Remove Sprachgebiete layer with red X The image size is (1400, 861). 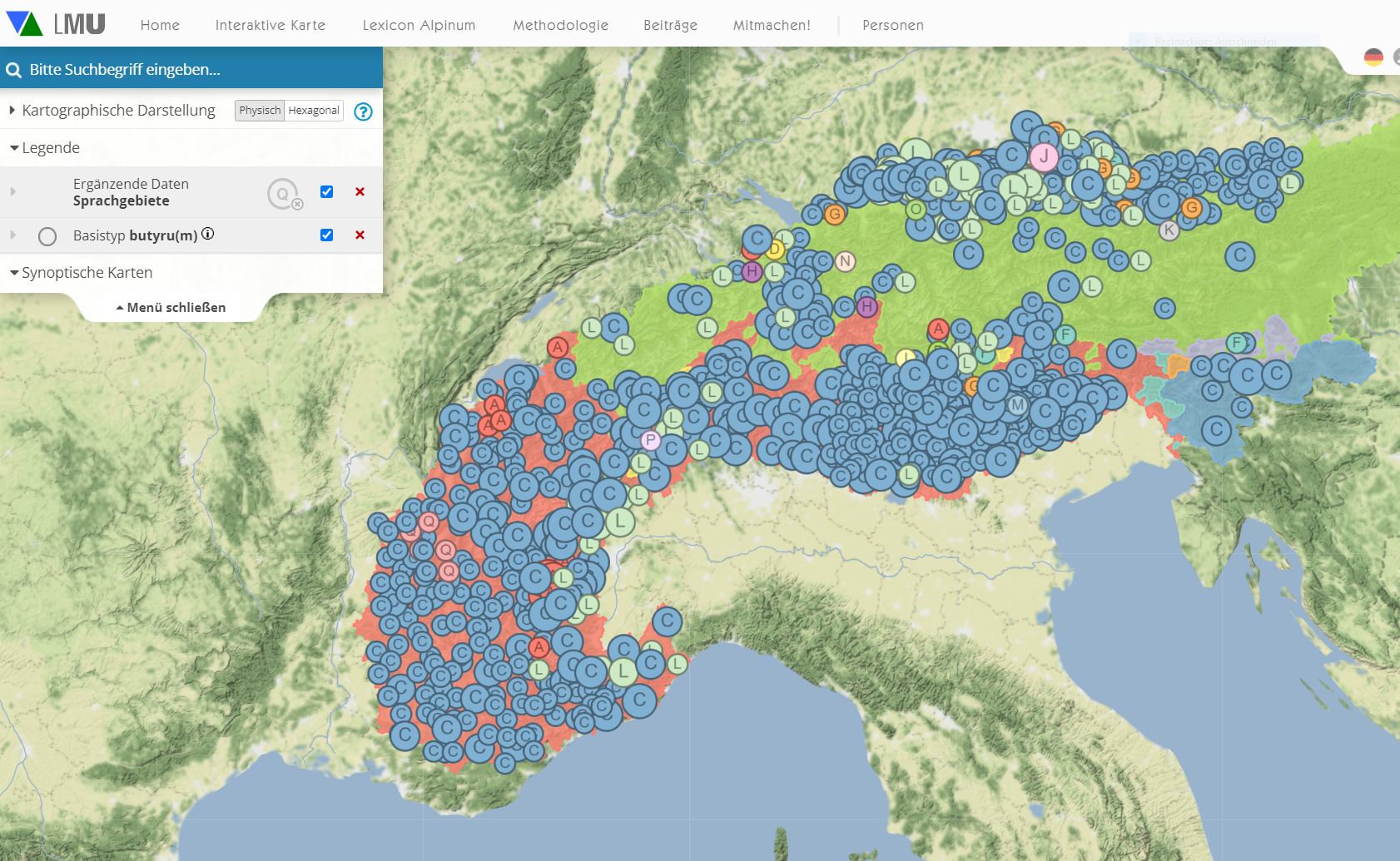(360, 192)
